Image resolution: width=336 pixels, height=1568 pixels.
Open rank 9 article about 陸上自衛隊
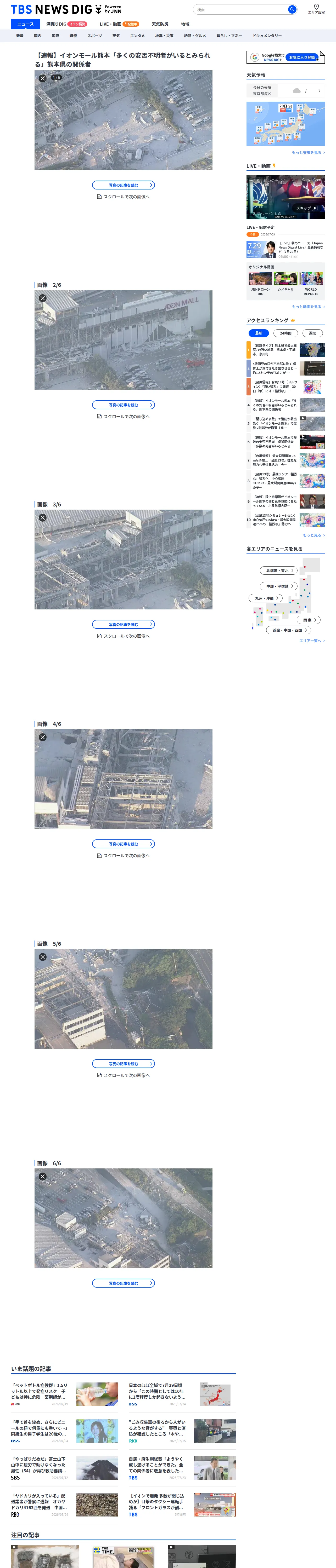pos(285,501)
